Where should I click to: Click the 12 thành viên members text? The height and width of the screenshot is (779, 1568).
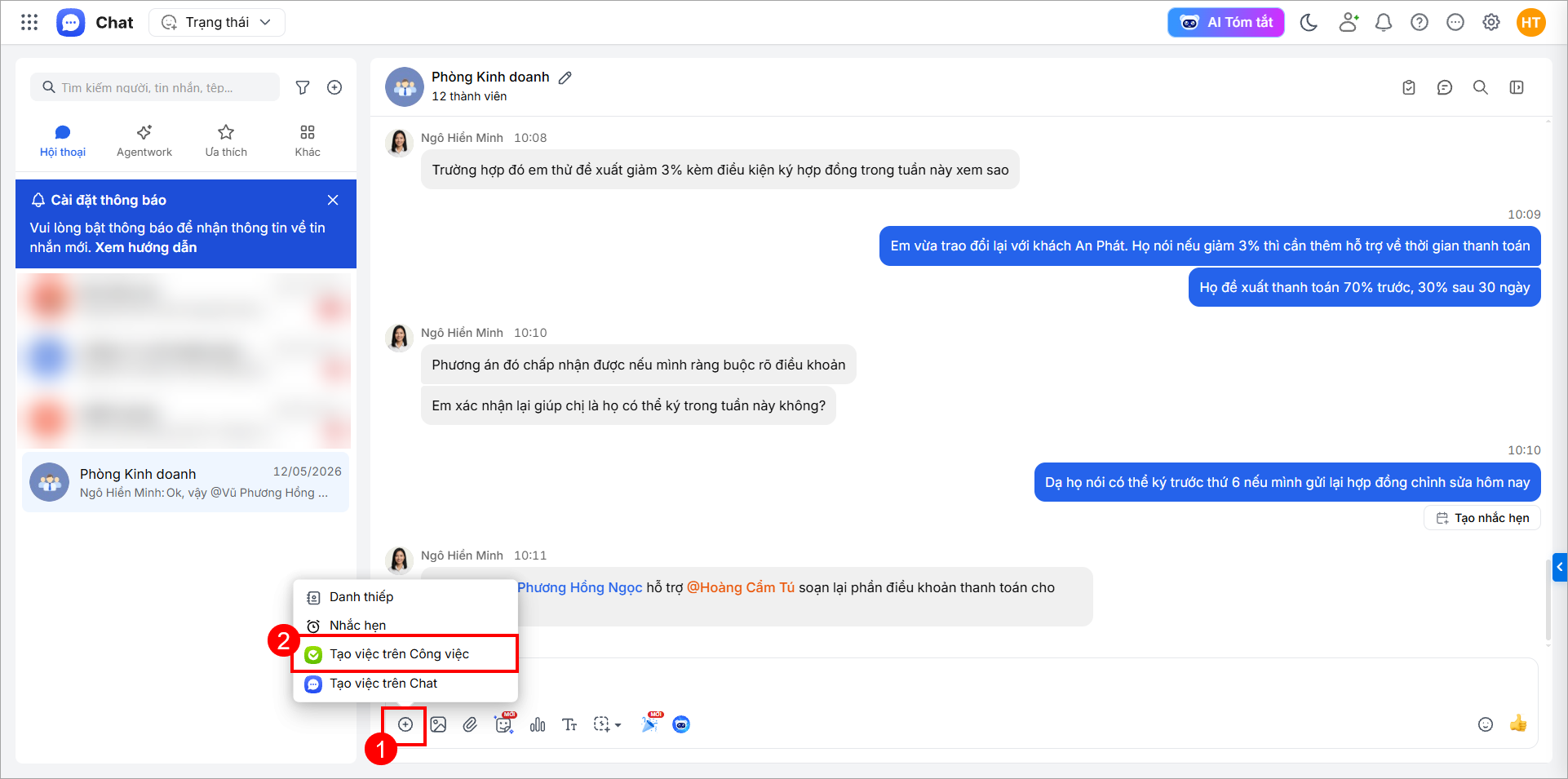point(469,96)
